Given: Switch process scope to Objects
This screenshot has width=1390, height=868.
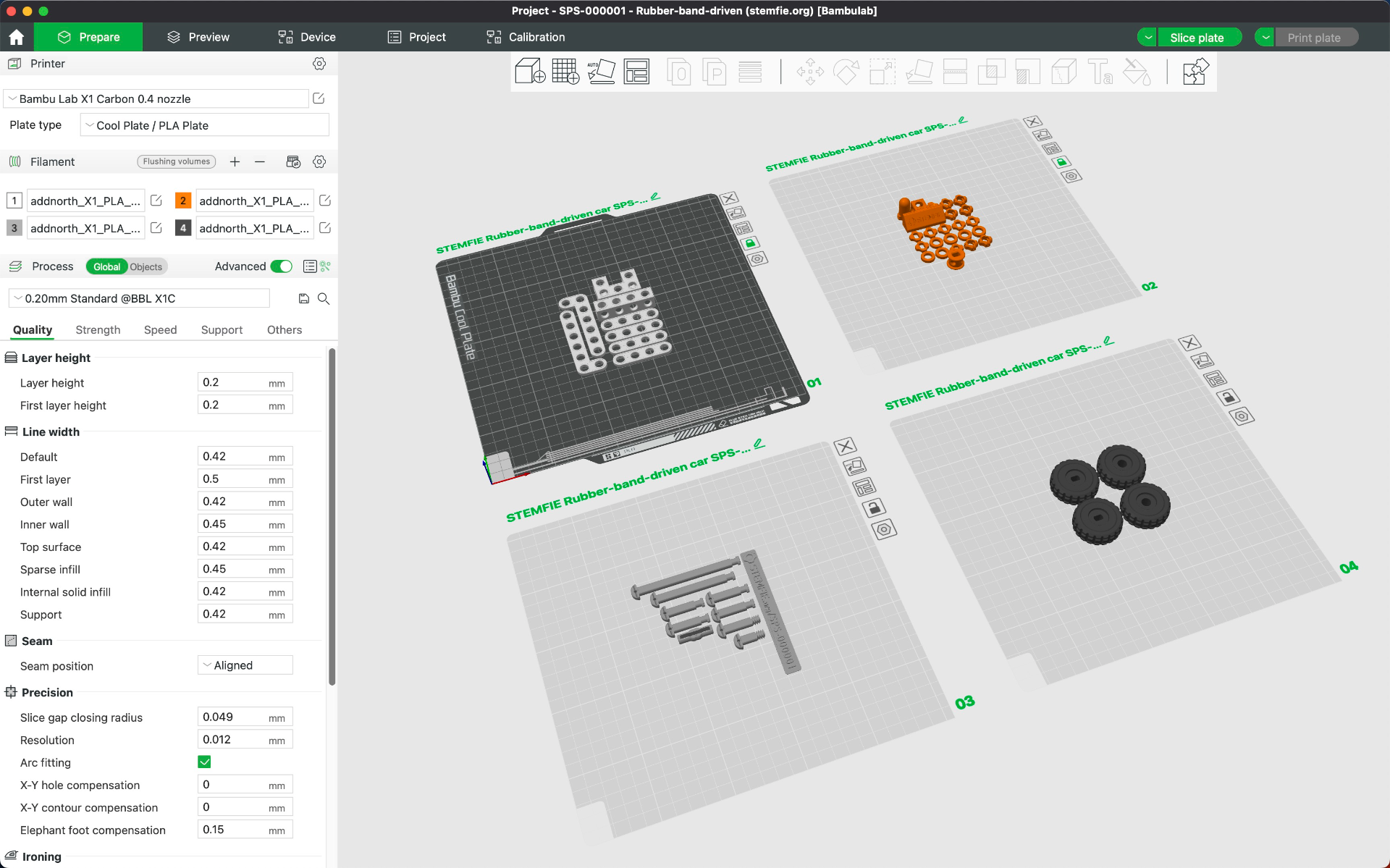Looking at the screenshot, I should pyautogui.click(x=146, y=267).
